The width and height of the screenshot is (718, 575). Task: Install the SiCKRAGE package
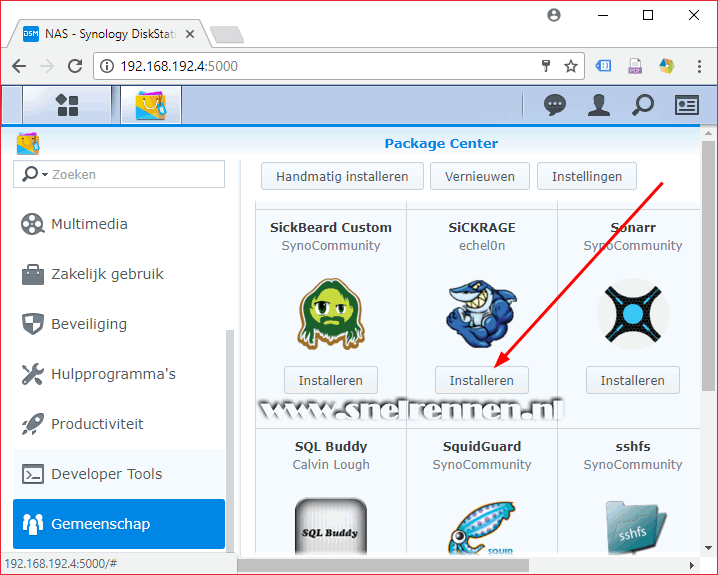pyautogui.click(x=482, y=380)
